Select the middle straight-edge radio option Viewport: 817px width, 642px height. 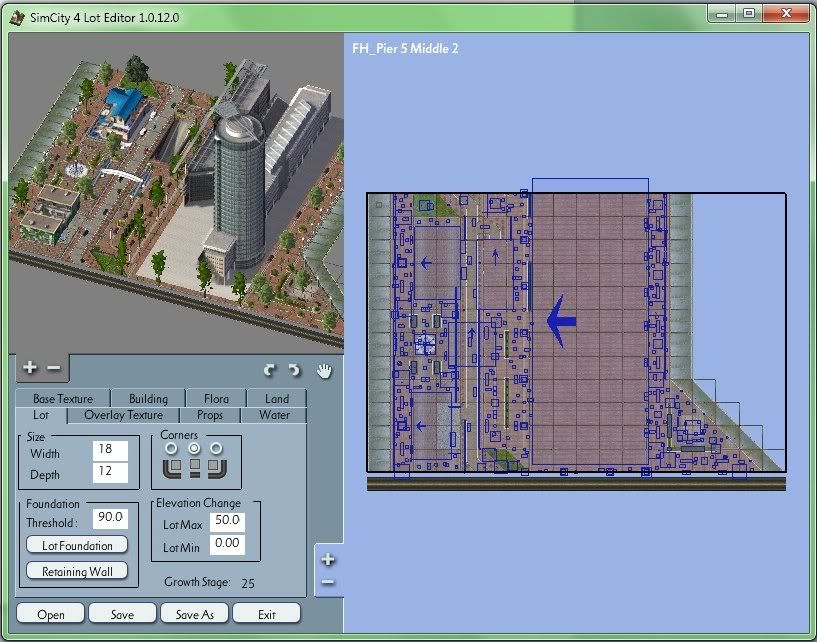pos(194,448)
